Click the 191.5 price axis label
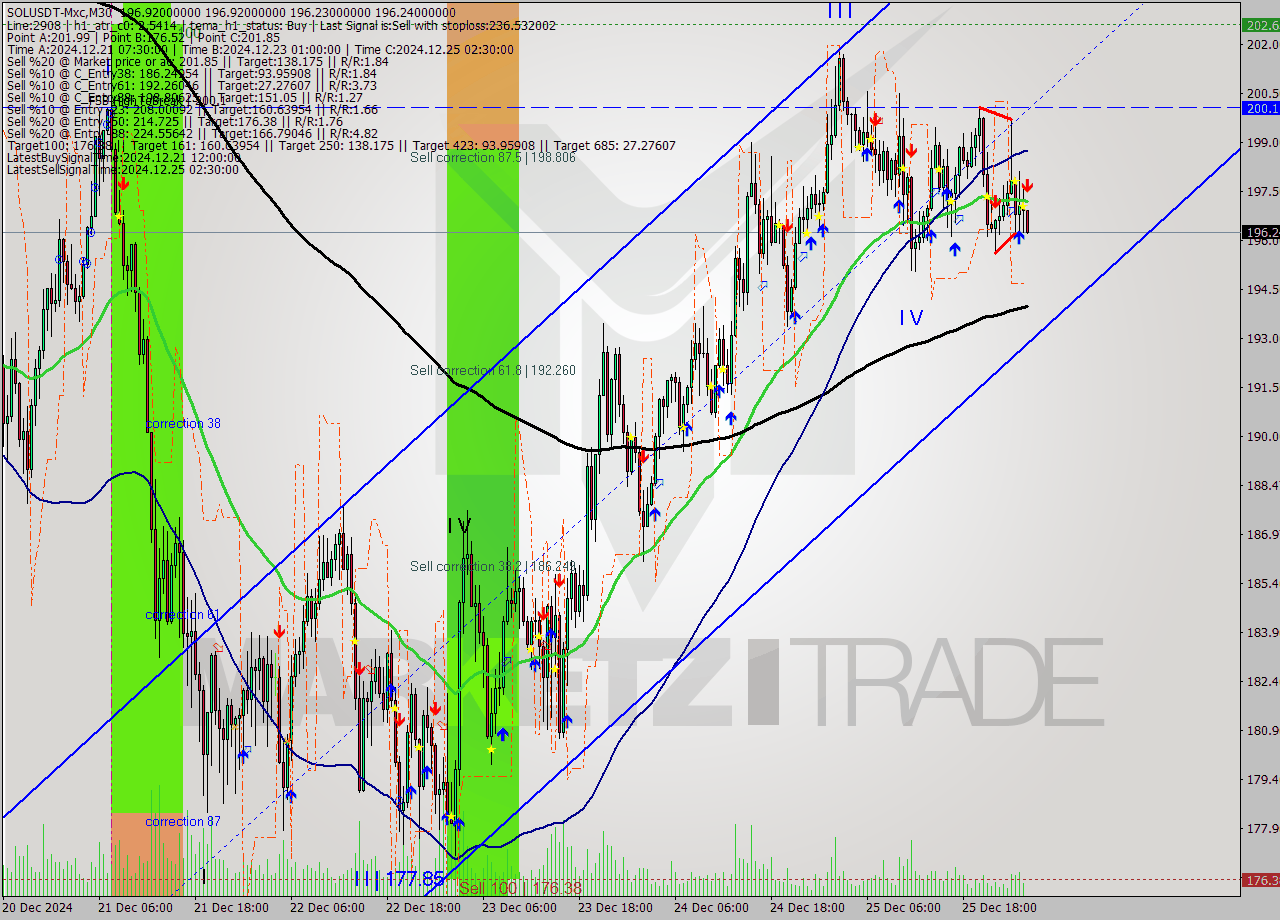Viewport: 1280px width, 920px height. coord(1262,387)
